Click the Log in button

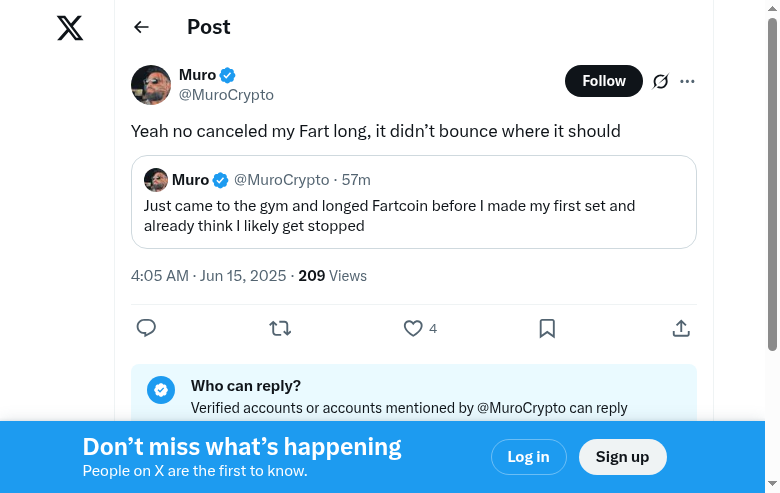point(528,457)
